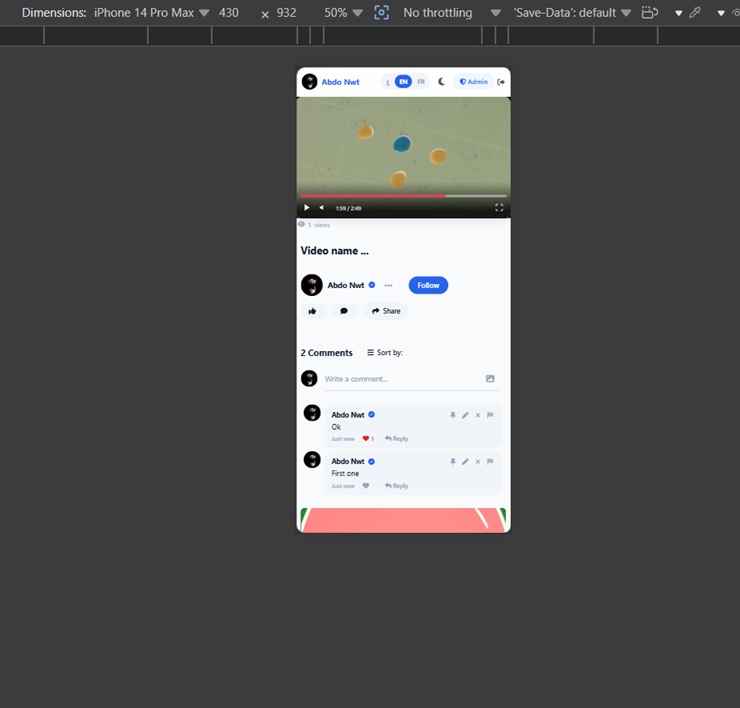Image resolution: width=740 pixels, height=708 pixels.
Task: Follow the Abdo Nwt channel
Action: (428, 285)
